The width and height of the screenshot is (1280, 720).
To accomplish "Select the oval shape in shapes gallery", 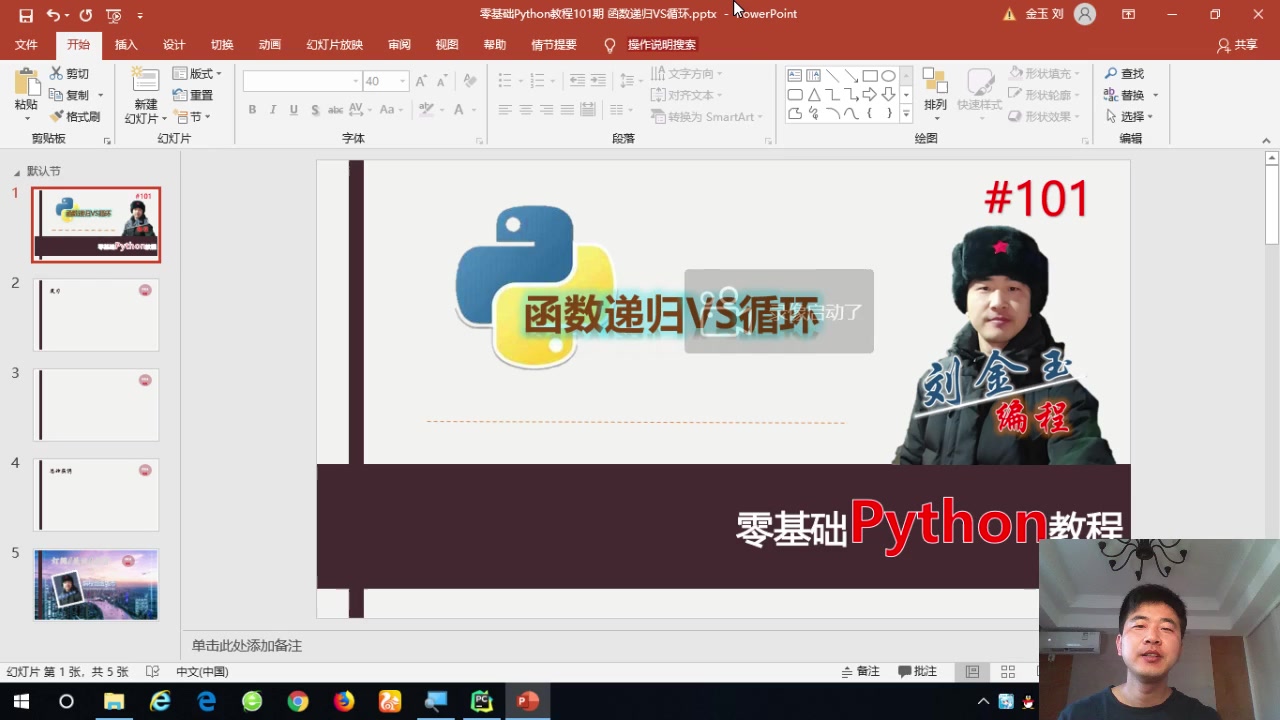I will pos(888,76).
